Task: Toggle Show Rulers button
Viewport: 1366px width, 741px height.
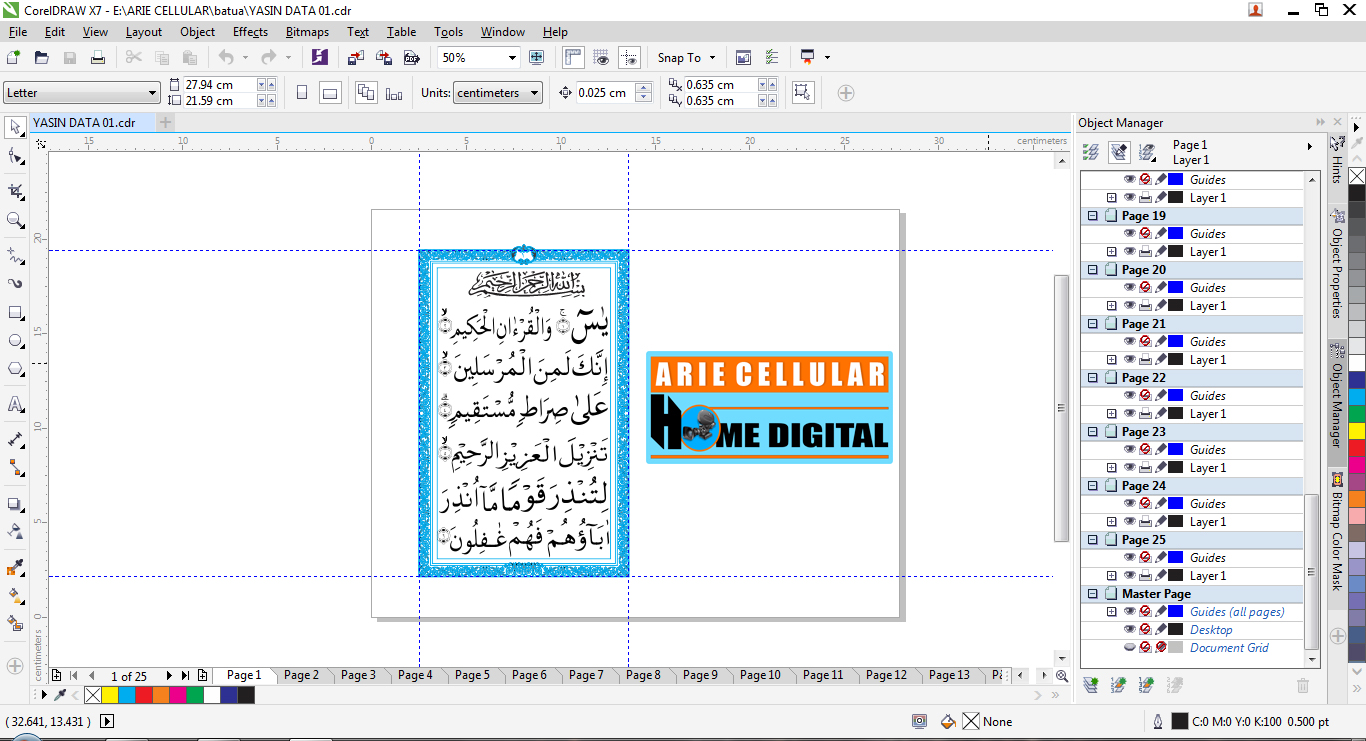Action: [574, 58]
